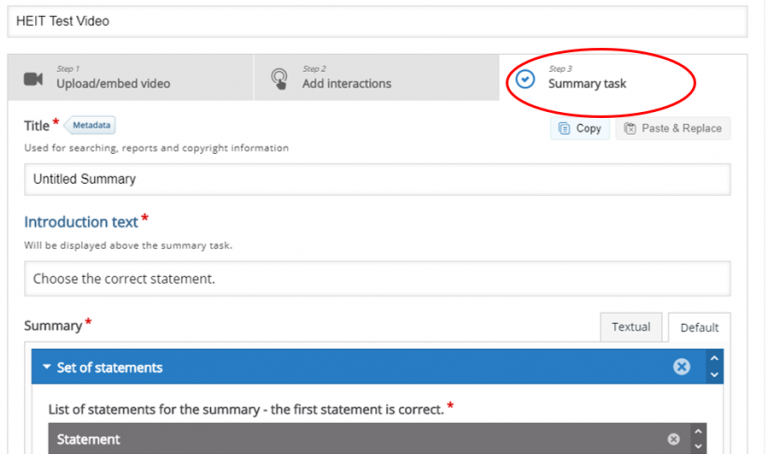Image resolution: width=768 pixels, height=454 pixels.
Task: Click the video camera icon in Step 1
Action: point(33,79)
